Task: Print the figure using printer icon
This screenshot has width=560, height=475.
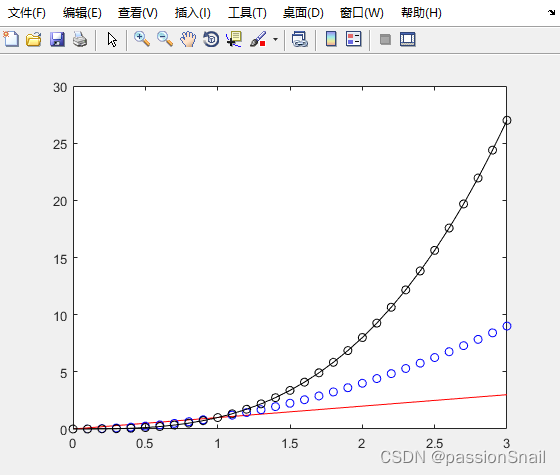Action: (x=80, y=39)
